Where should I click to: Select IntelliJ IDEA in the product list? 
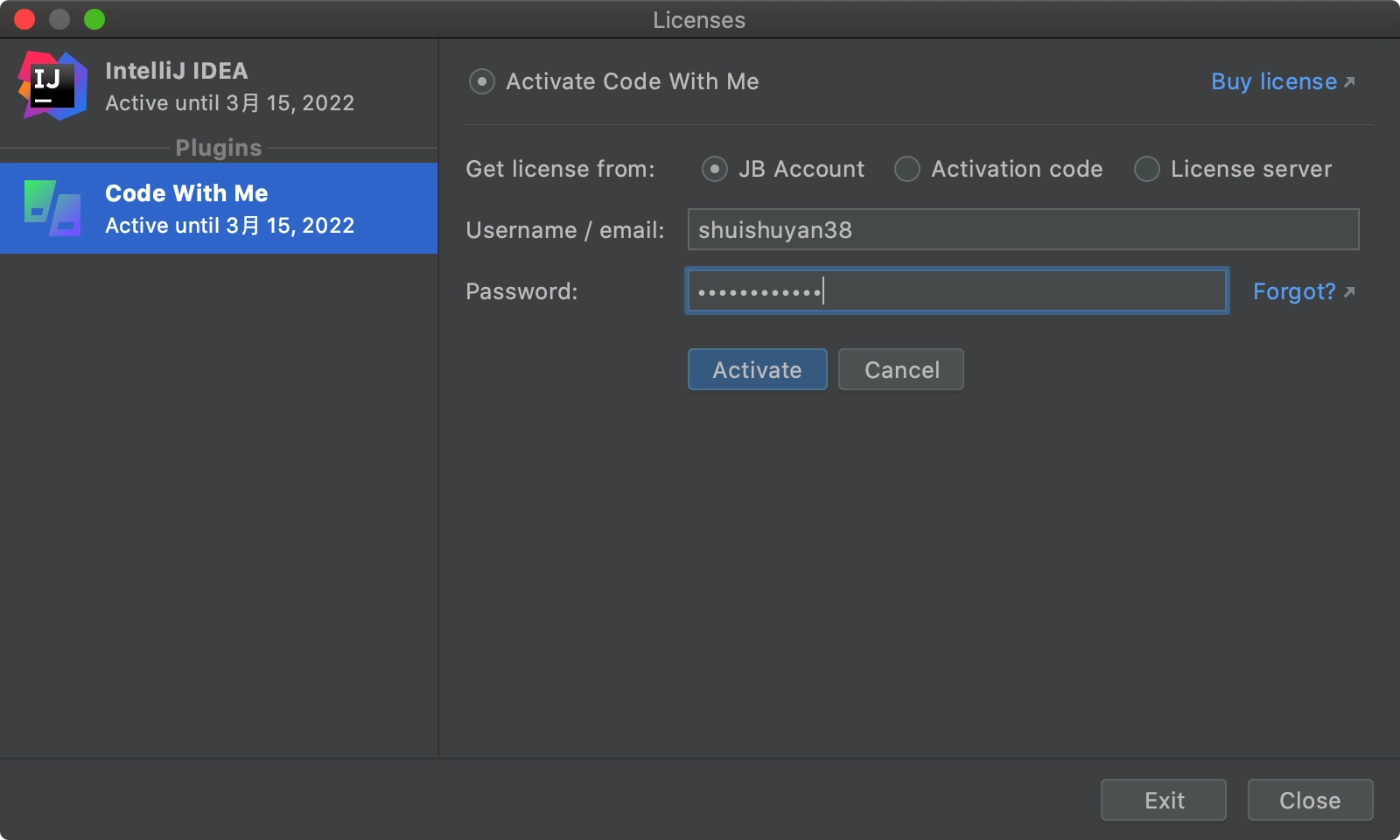point(219,86)
